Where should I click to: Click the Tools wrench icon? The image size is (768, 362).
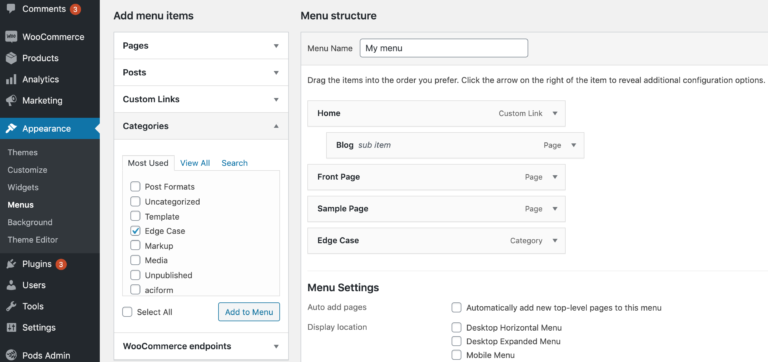[11, 307]
